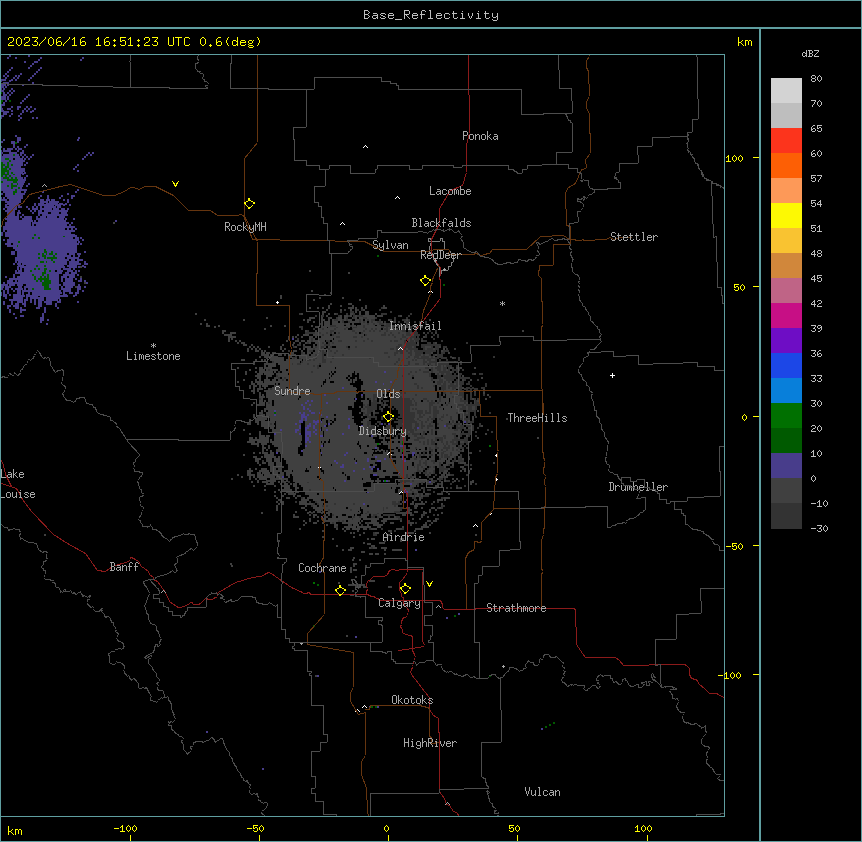862x842 pixels.
Task: Click the Innisfail label
Action: (x=415, y=326)
